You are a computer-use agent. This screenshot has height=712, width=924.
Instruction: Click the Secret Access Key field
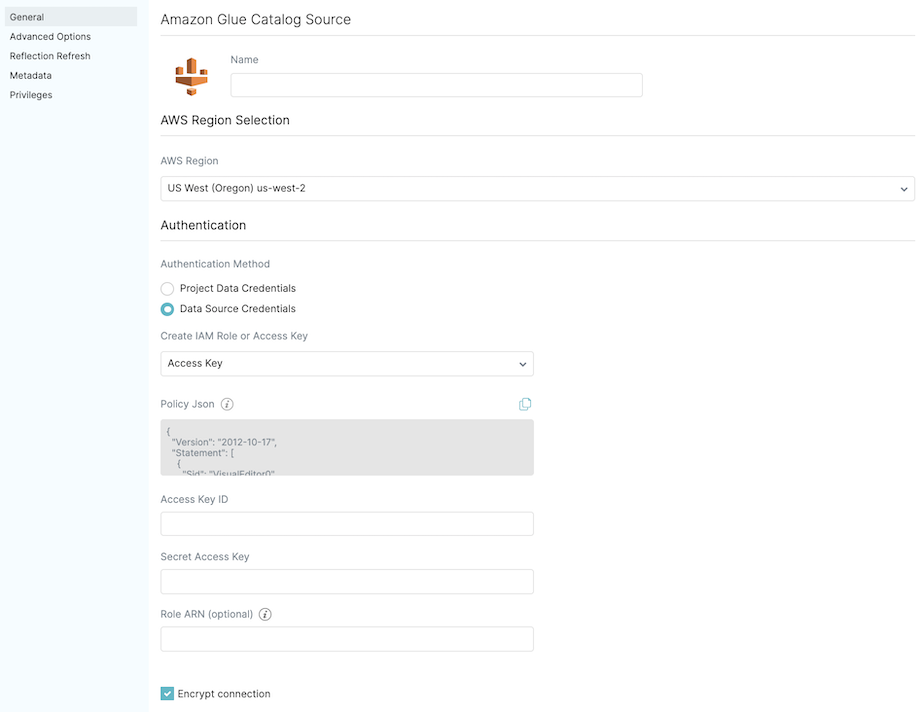pos(346,582)
